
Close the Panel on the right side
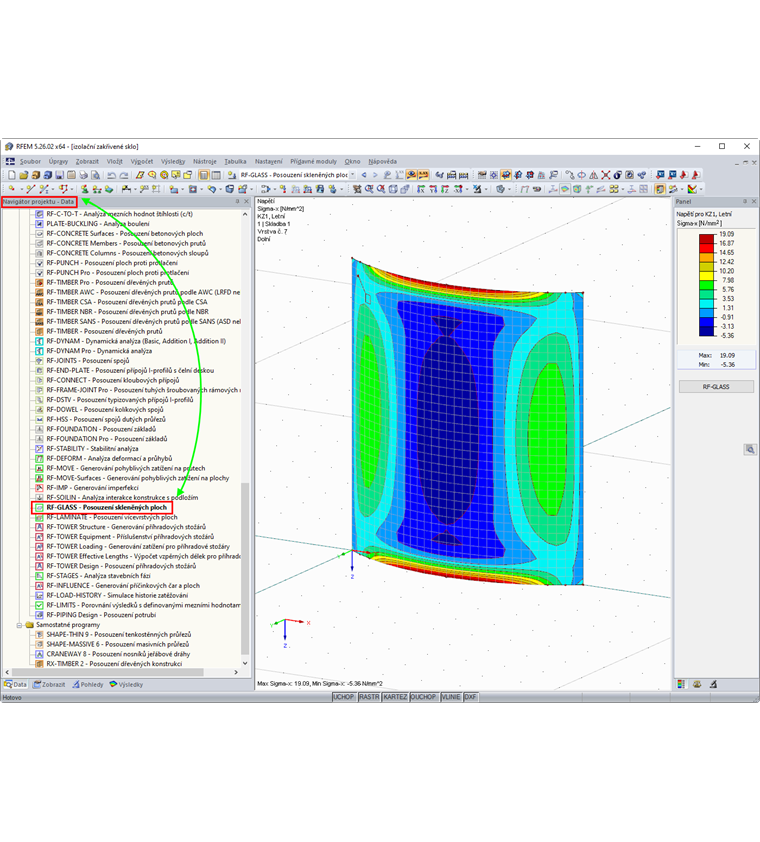754,201
